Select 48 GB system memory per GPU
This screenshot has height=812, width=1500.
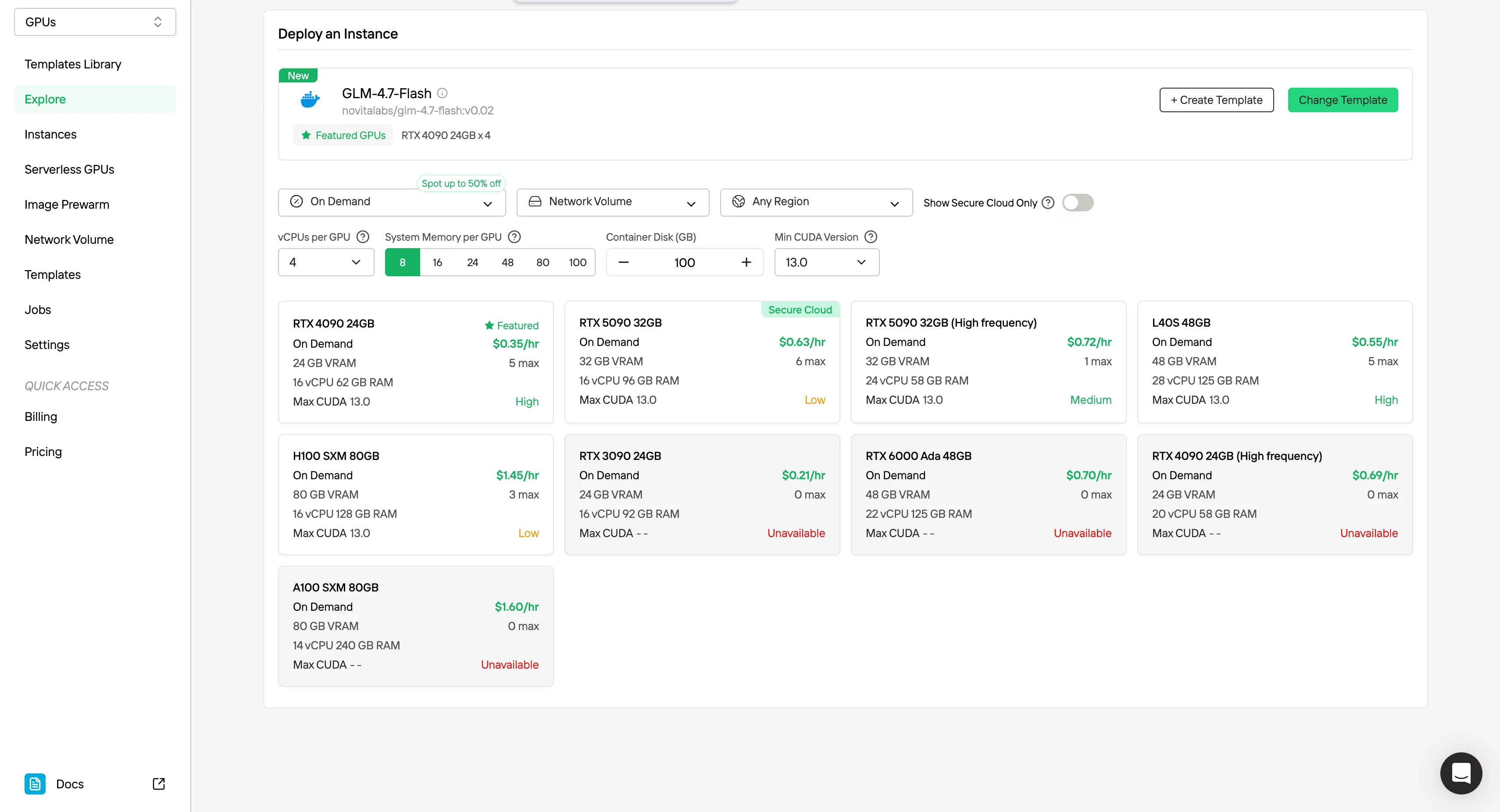pyautogui.click(x=507, y=263)
